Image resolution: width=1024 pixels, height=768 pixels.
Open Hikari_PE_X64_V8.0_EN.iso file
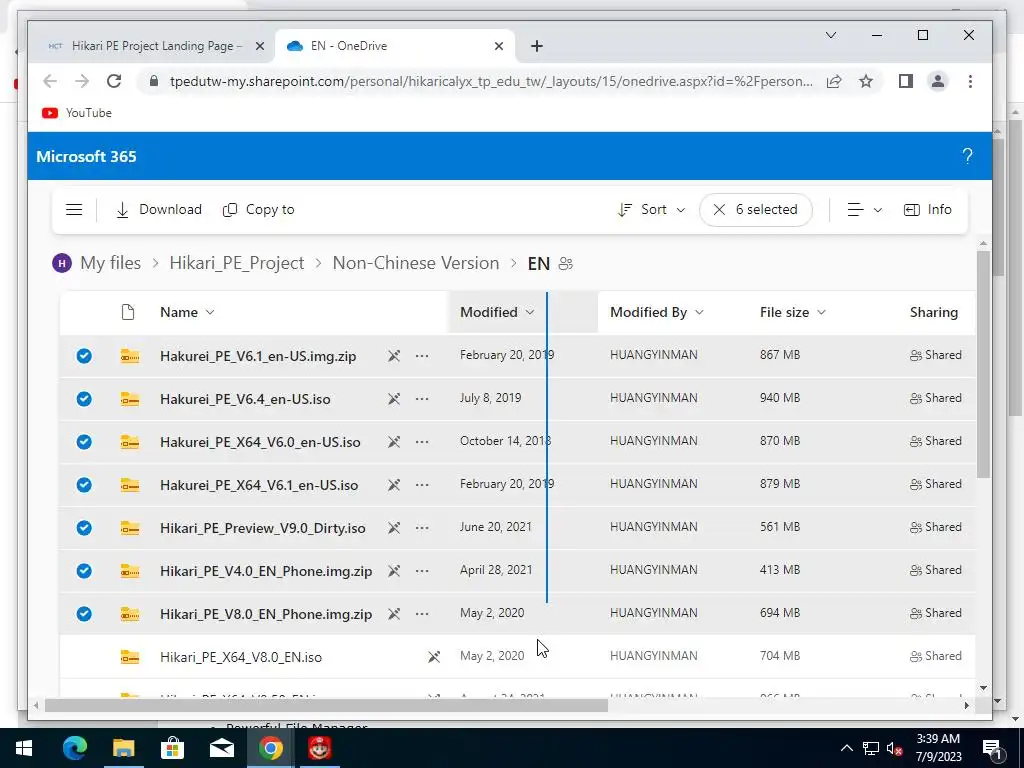point(241,658)
